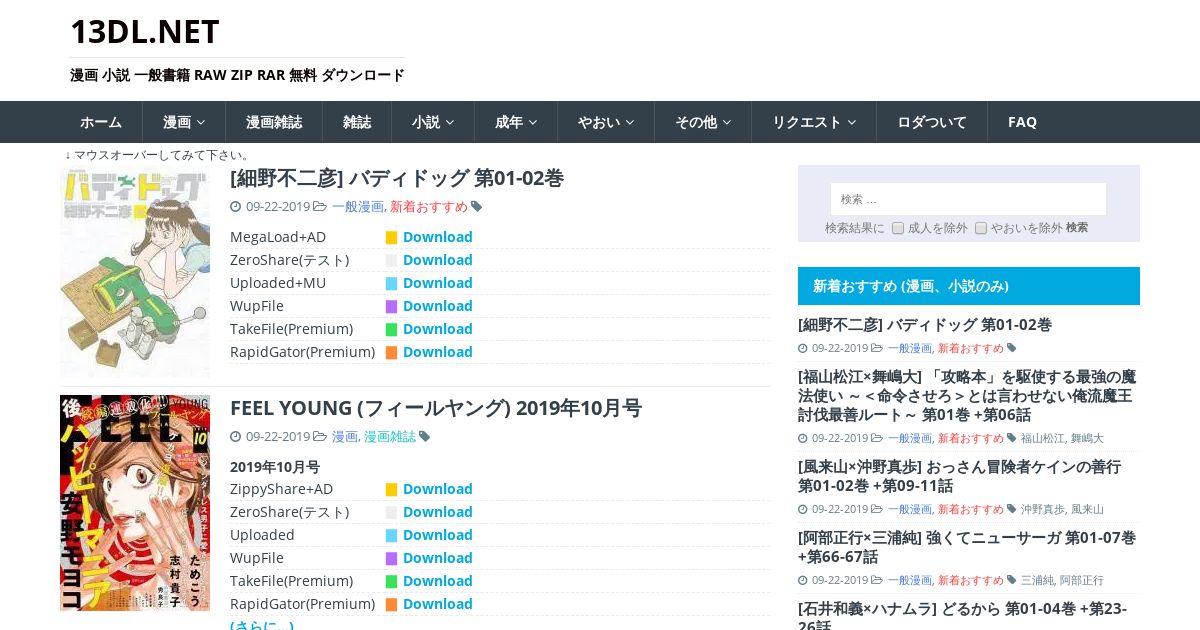Click tag icon after 漫画雑誌 in FEEL YOUNG post
Image resolution: width=1200 pixels, height=630 pixels.
point(425,437)
